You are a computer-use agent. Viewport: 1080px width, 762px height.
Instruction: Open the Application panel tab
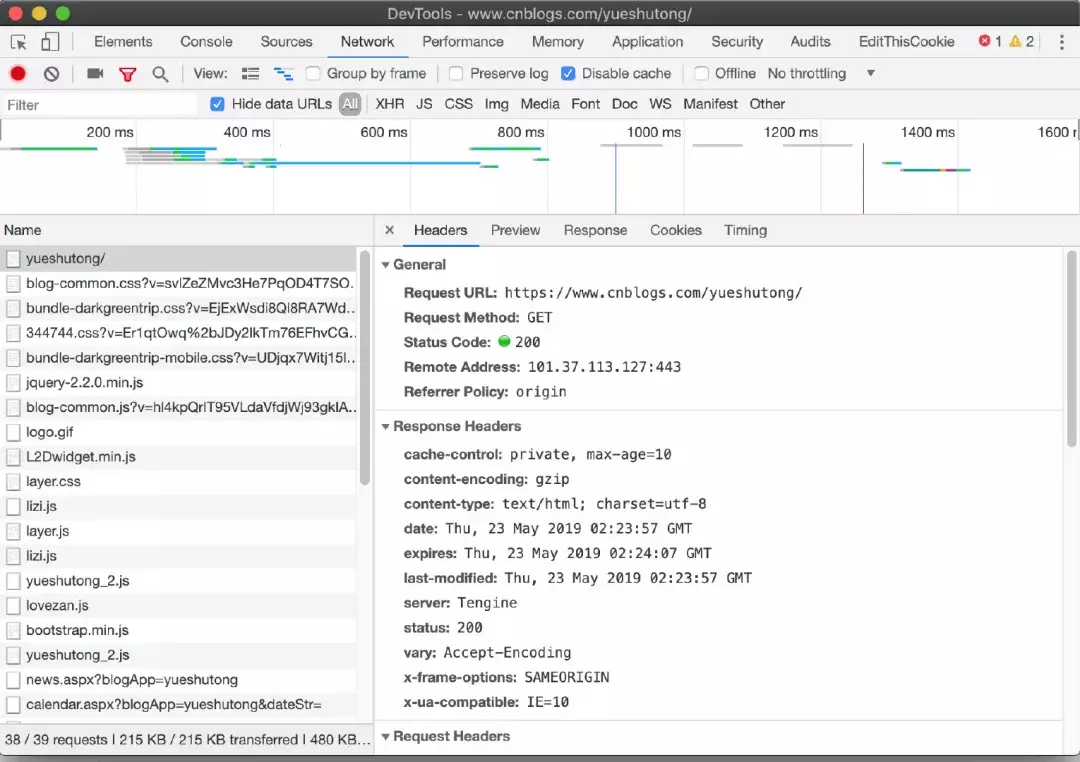tap(647, 41)
